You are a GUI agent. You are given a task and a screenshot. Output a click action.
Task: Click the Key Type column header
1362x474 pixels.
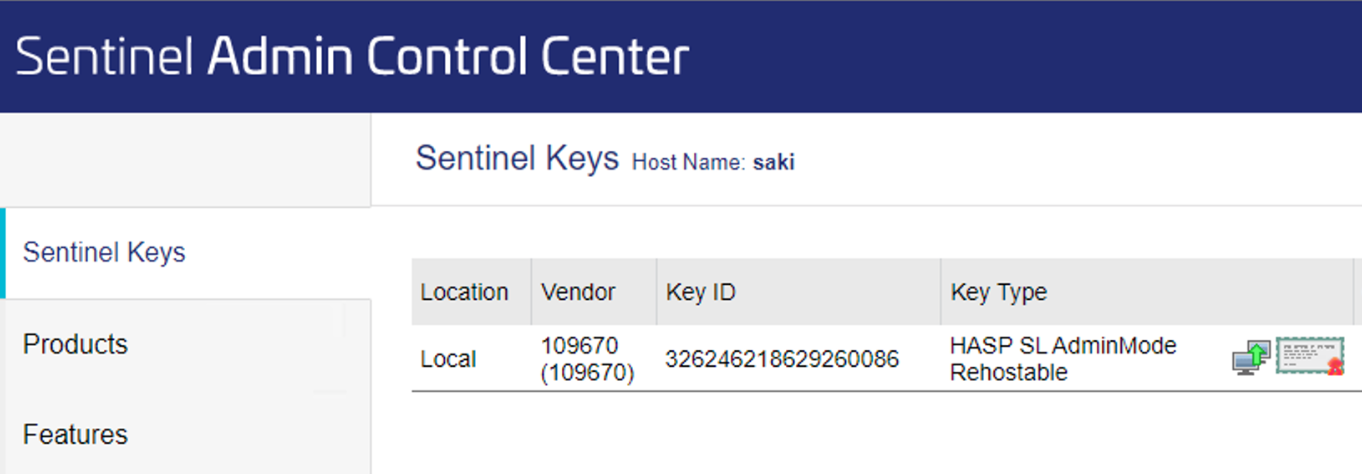(998, 292)
